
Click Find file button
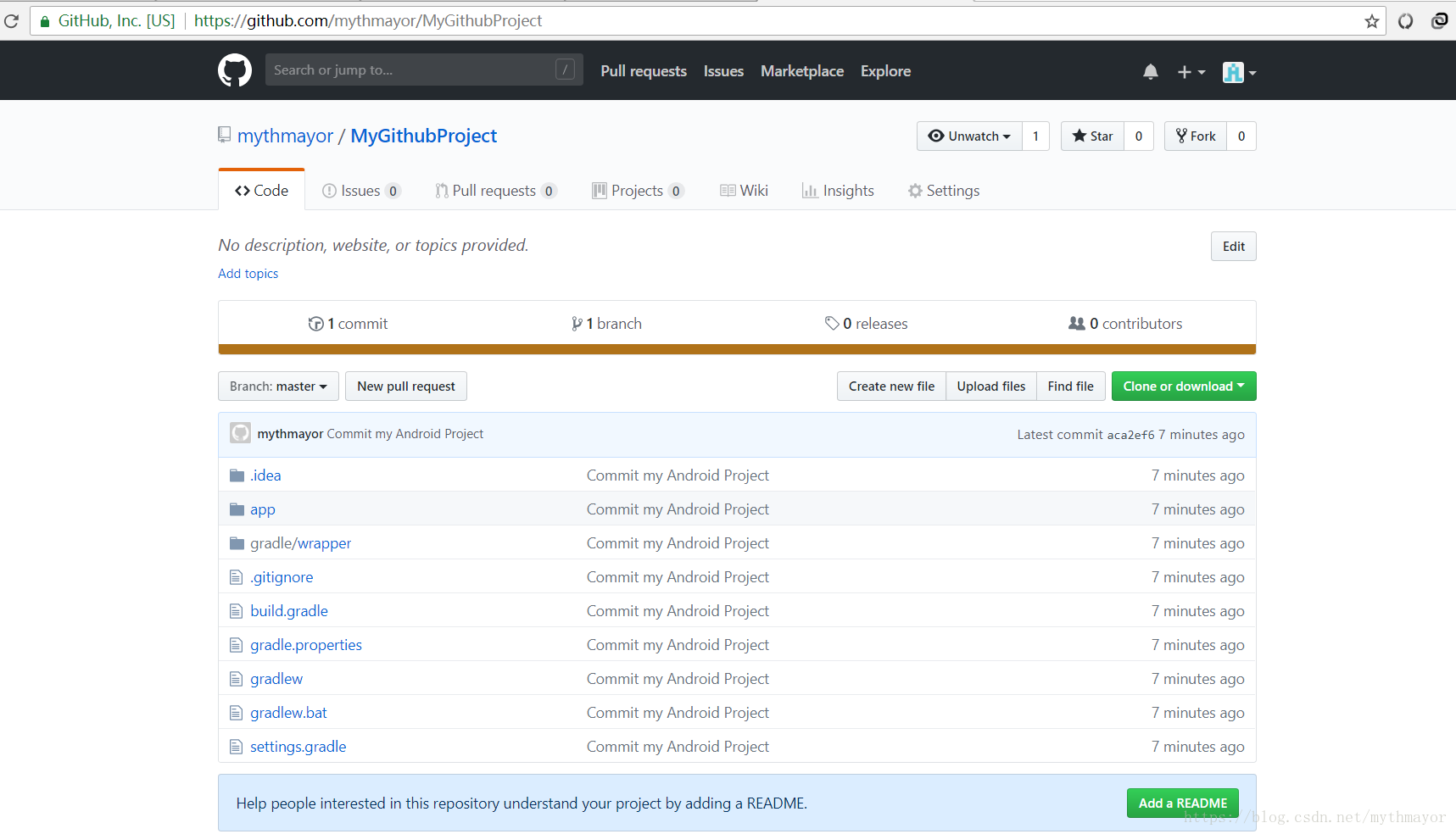(1071, 386)
